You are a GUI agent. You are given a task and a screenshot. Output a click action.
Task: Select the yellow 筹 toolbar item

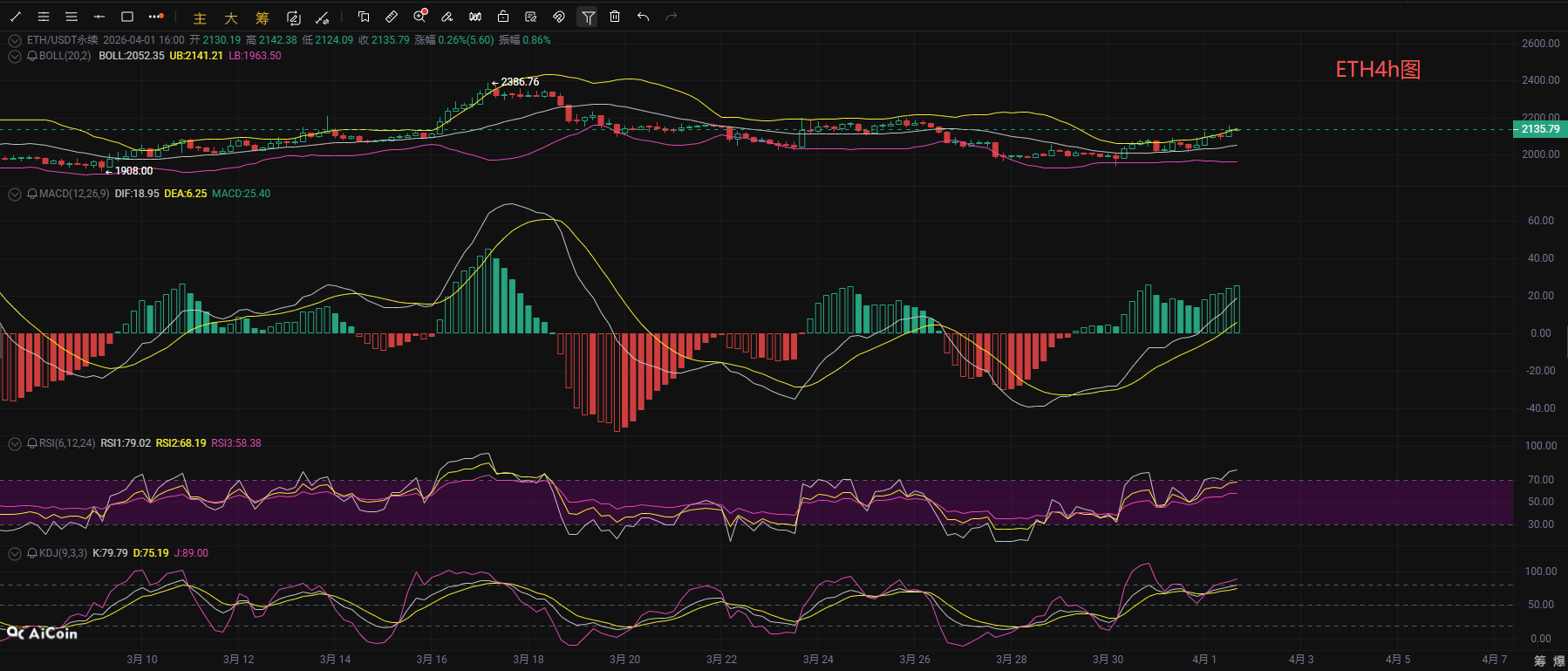(x=262, y=18)
